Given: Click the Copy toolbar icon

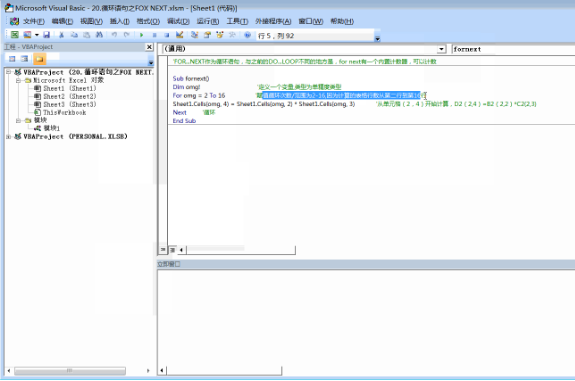Looking at the screenshot, I should click(x=74, y=35).
